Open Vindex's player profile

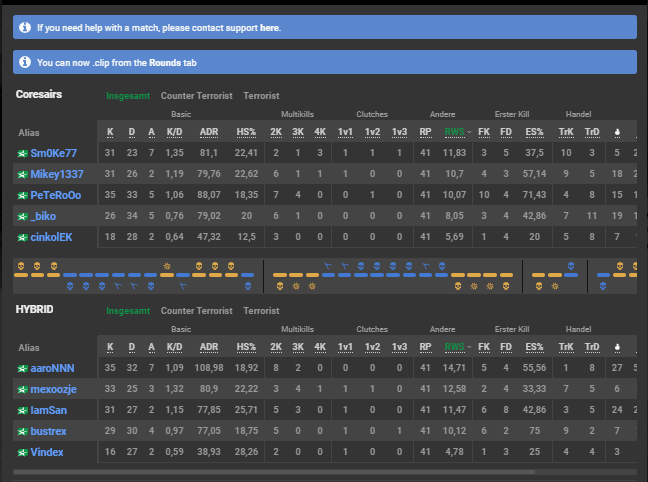pyautogui.click(x=47, y=452)
